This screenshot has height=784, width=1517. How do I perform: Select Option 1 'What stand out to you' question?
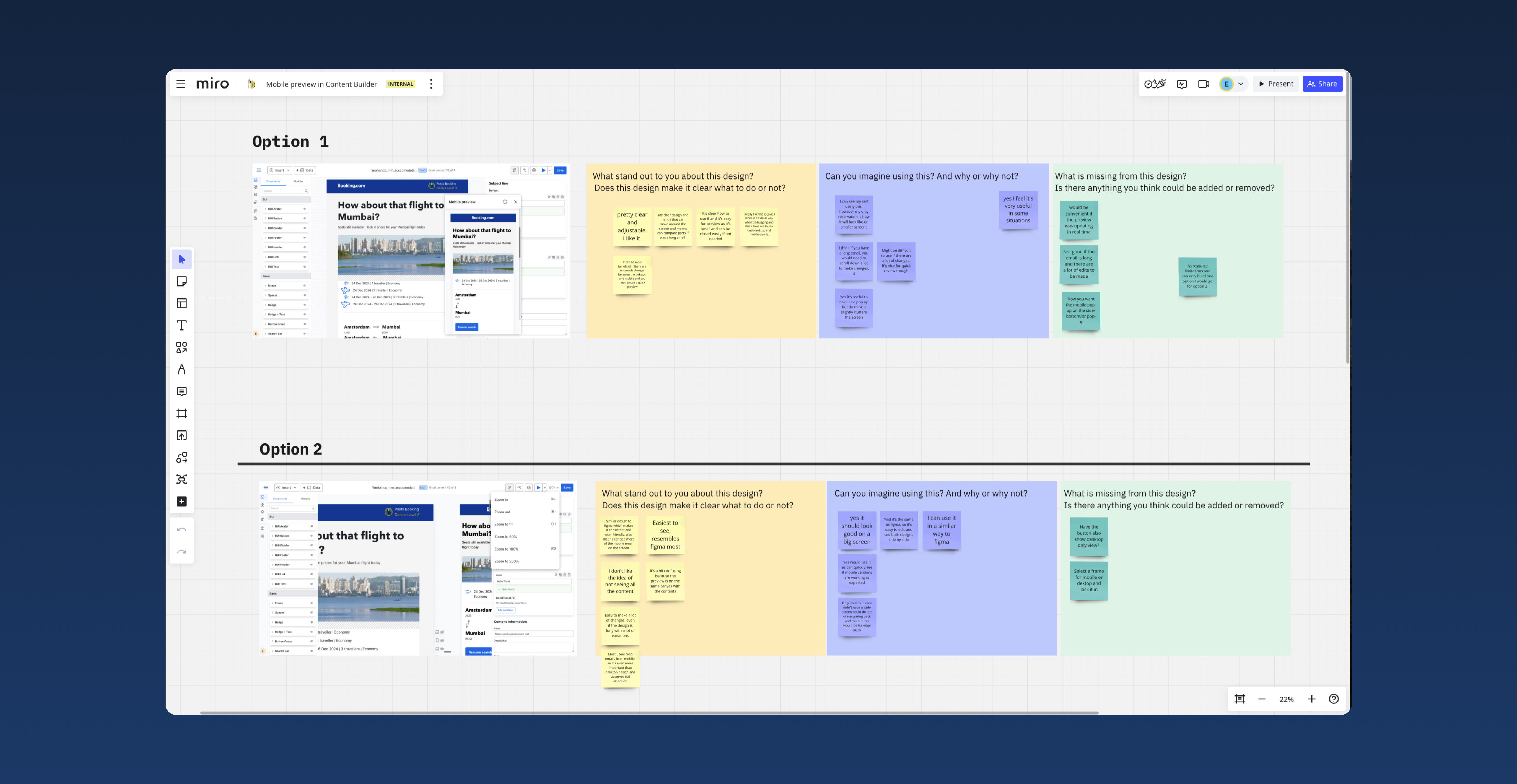click(673, 176)
